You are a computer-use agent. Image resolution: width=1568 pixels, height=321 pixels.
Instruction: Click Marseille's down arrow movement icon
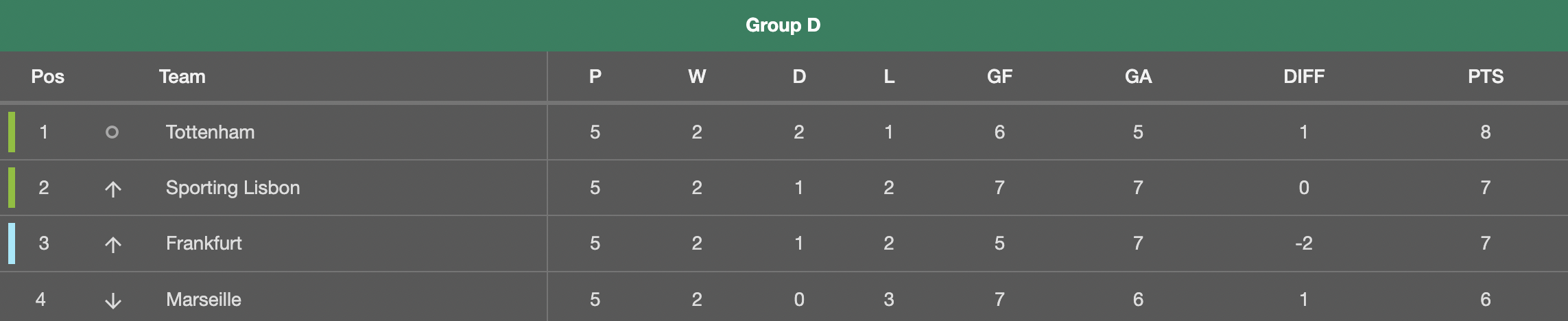113,300
